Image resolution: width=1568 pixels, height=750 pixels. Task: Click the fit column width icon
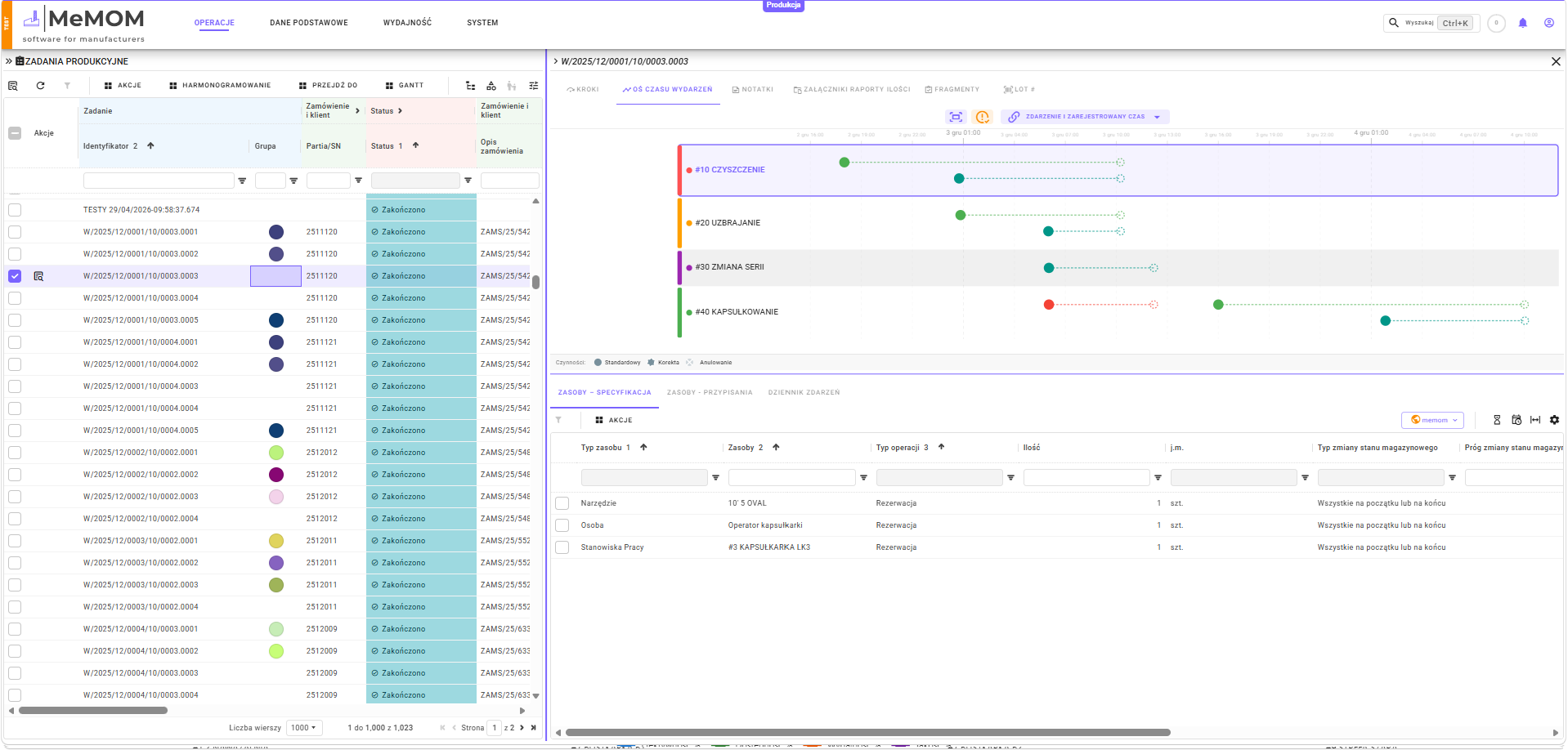(x=1535, y=420)
